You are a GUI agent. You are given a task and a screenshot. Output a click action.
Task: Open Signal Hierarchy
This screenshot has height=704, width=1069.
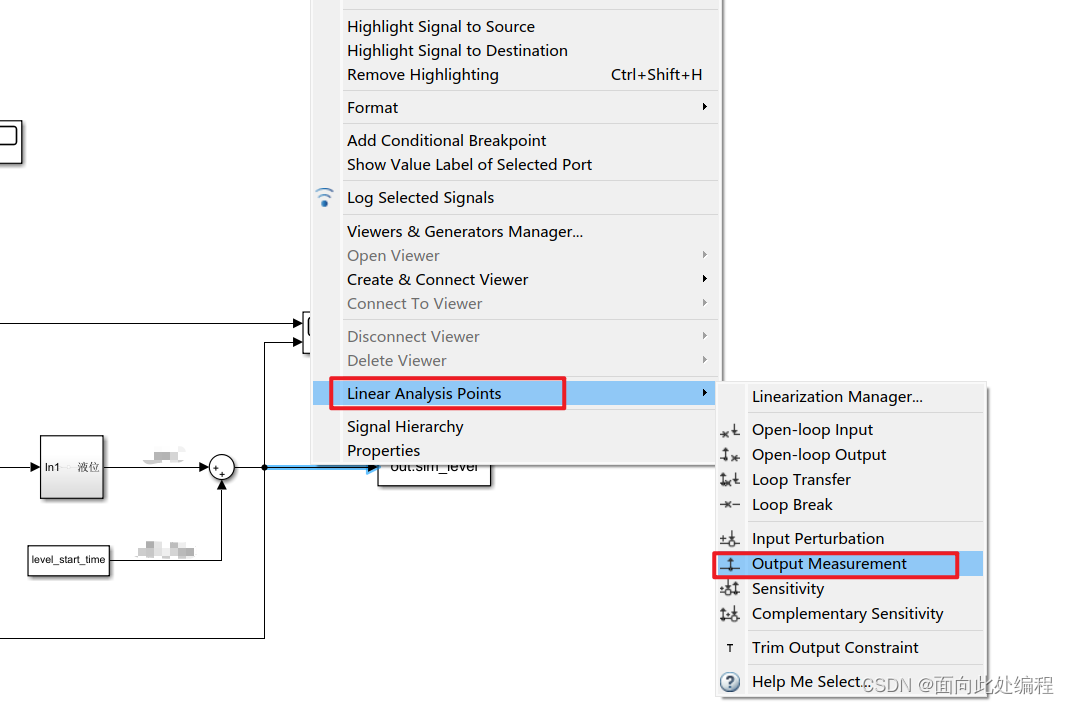(x=405, y=427)
